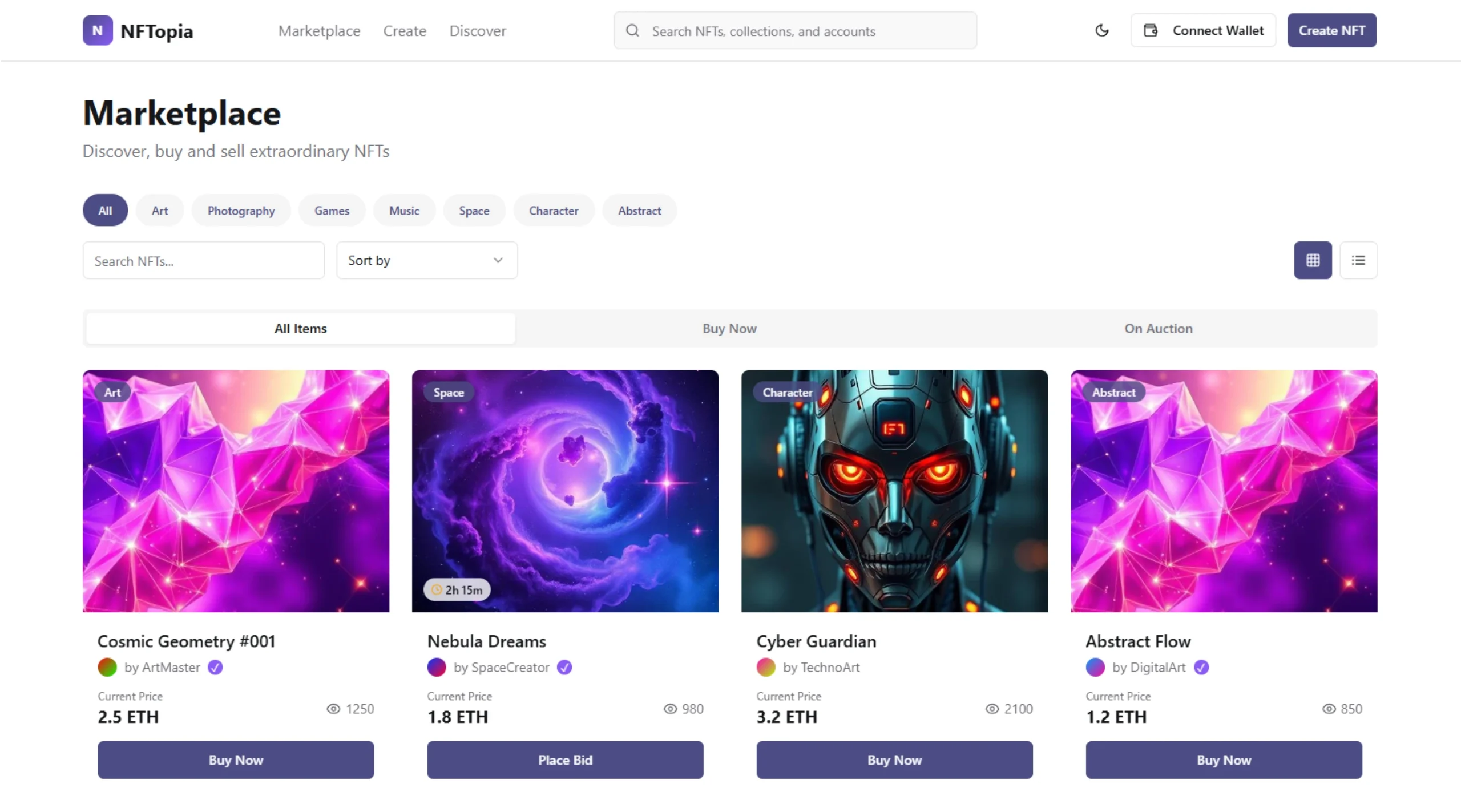Click the clock icon on Nebula Dreams countdown
The width and height of the screenshot is (1461, 812).
(437, 589)
